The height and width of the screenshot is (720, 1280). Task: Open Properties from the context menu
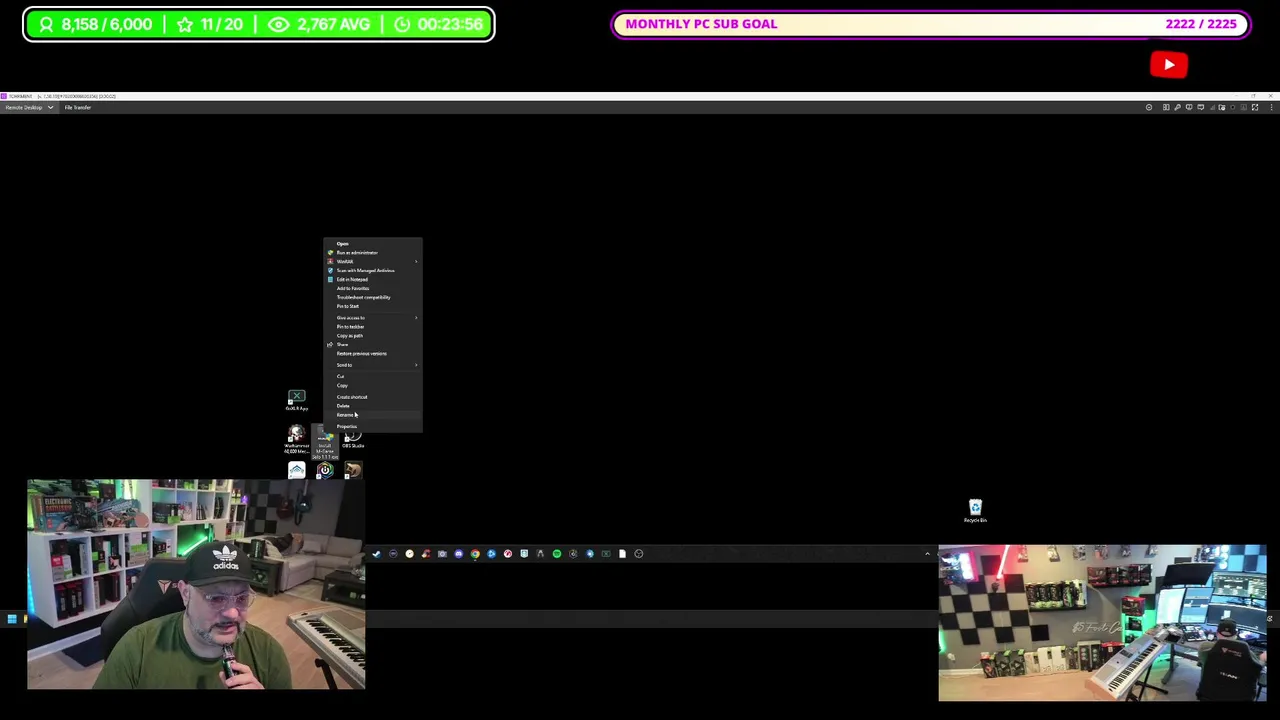[x=372, y=427]
